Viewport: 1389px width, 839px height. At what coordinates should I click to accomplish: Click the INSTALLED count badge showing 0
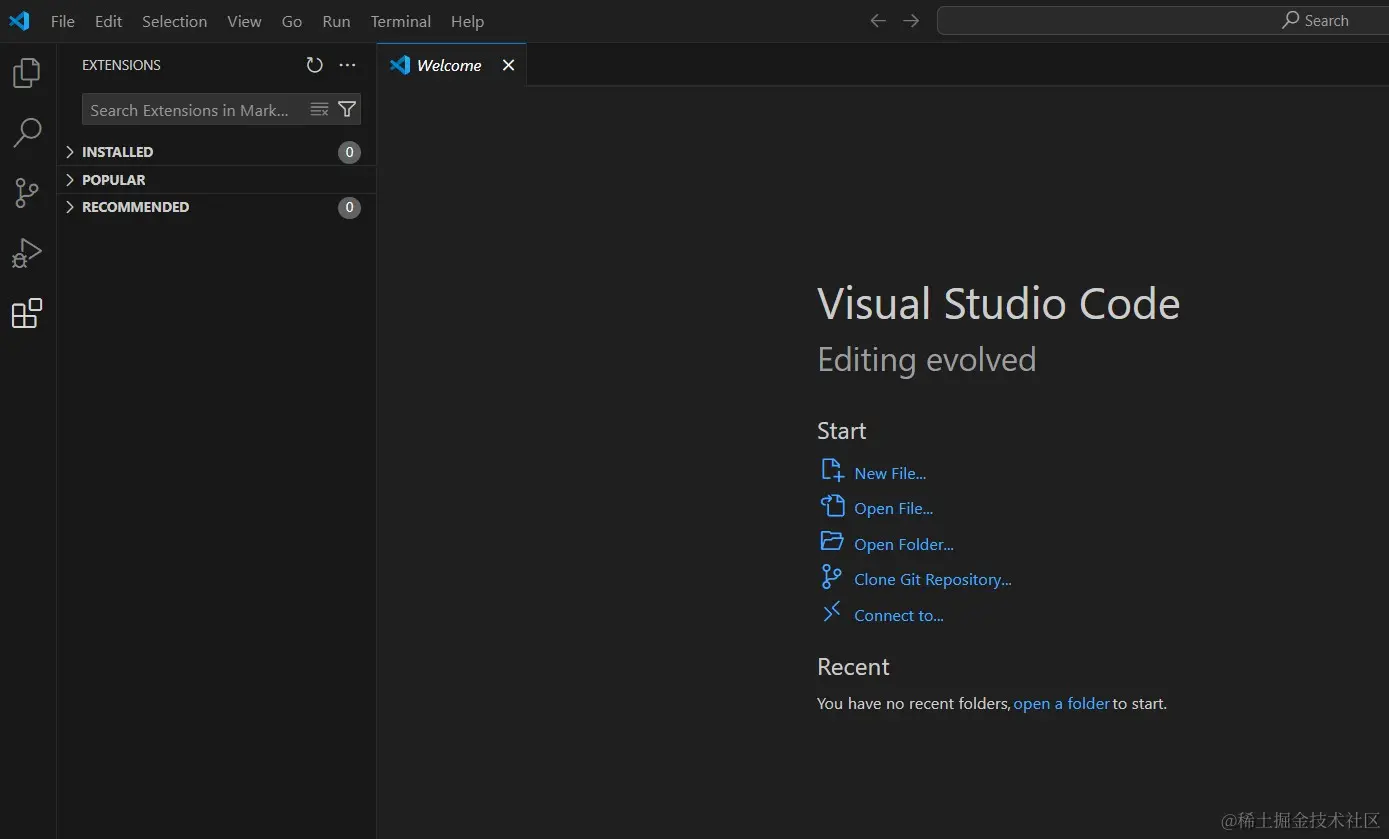(349, 152)
